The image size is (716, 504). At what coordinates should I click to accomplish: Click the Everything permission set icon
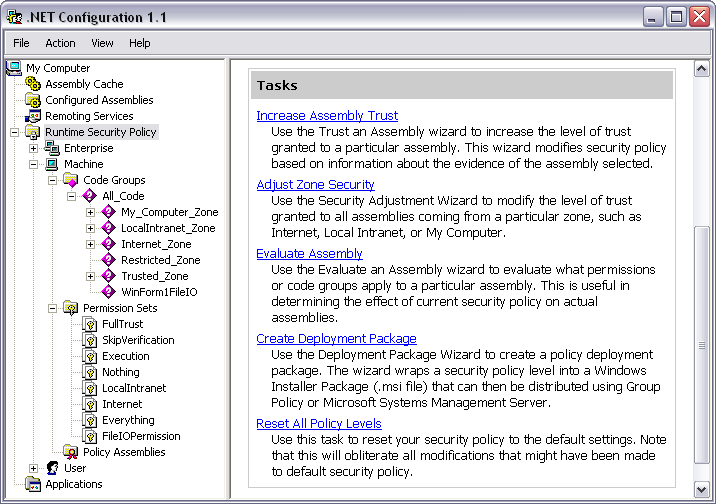[x=90, y=420]
